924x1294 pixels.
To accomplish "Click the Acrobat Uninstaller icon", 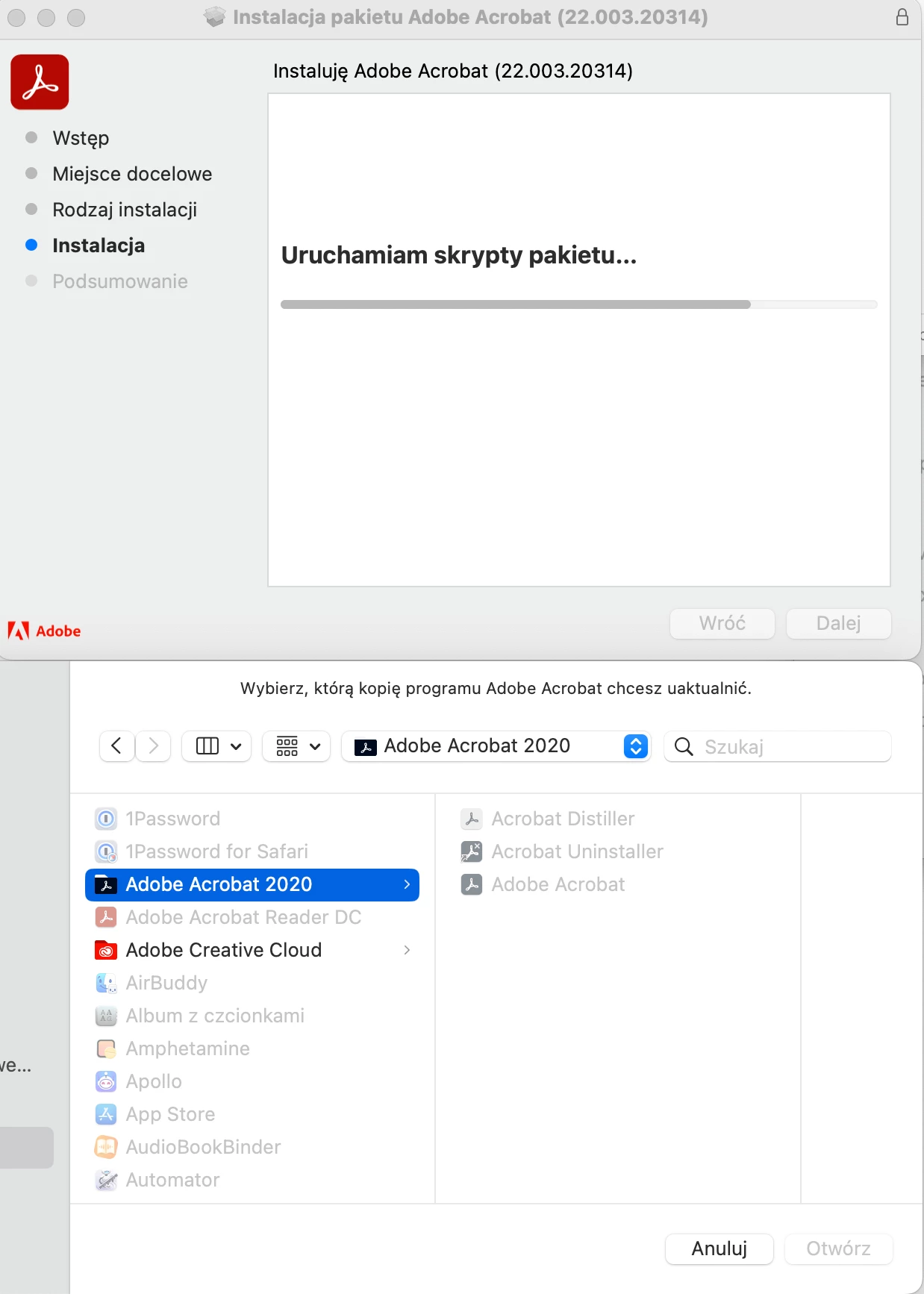I will coord(472,851).
